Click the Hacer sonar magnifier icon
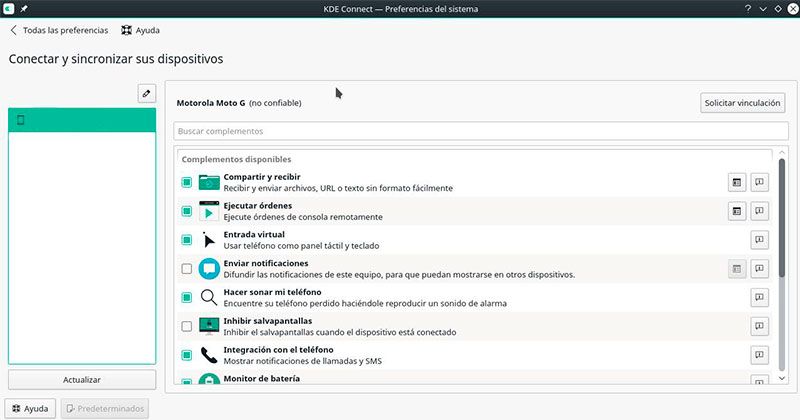This screenshot has height=420, width=800. click(209, 297)
